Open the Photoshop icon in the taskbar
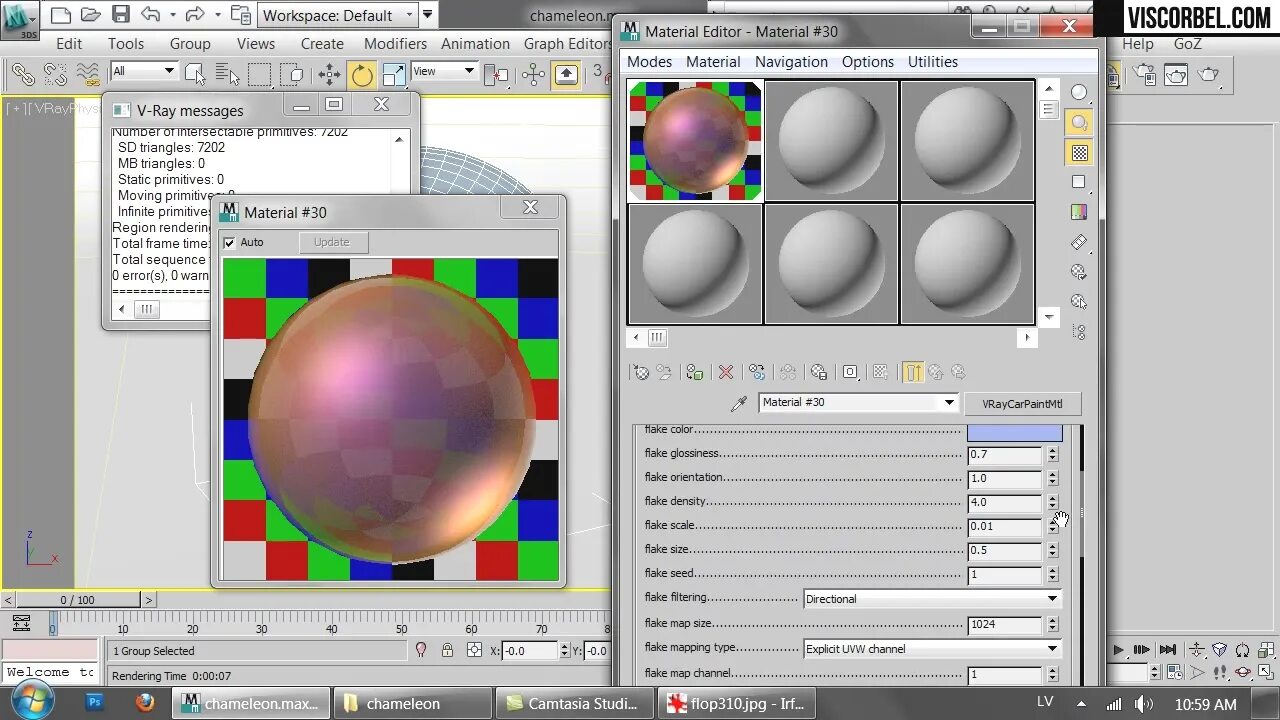The image size is (1280, 720). click(95, 703)
